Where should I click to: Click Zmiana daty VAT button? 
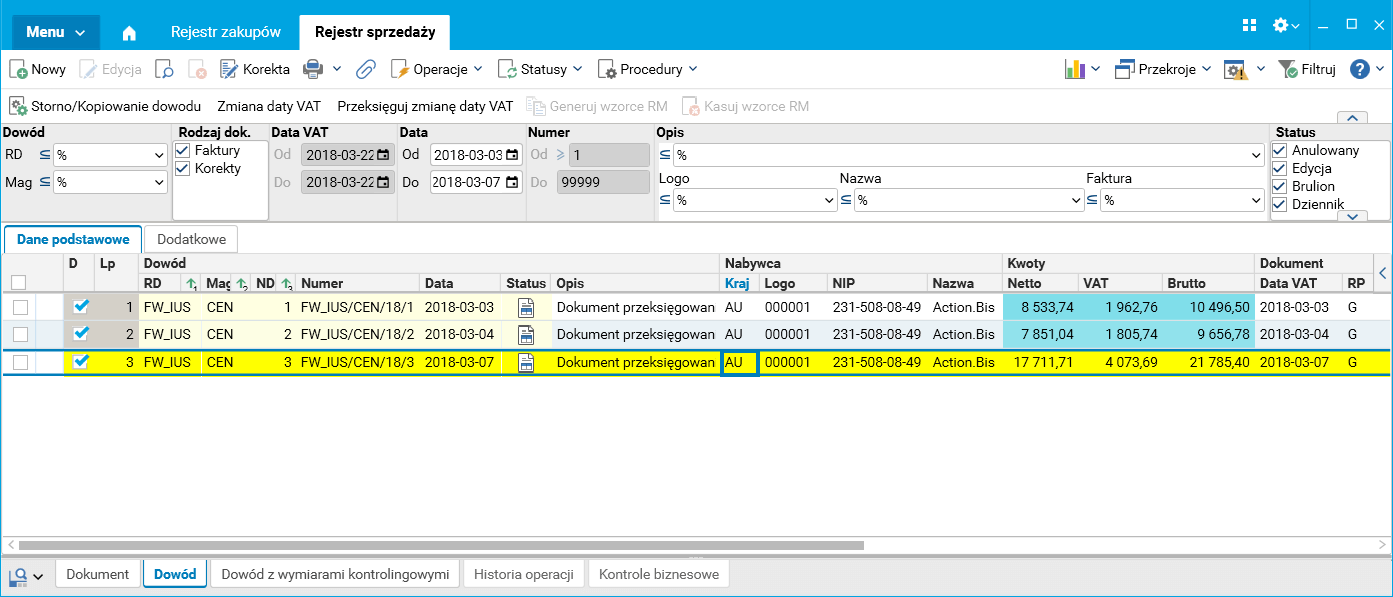[269, 106]
